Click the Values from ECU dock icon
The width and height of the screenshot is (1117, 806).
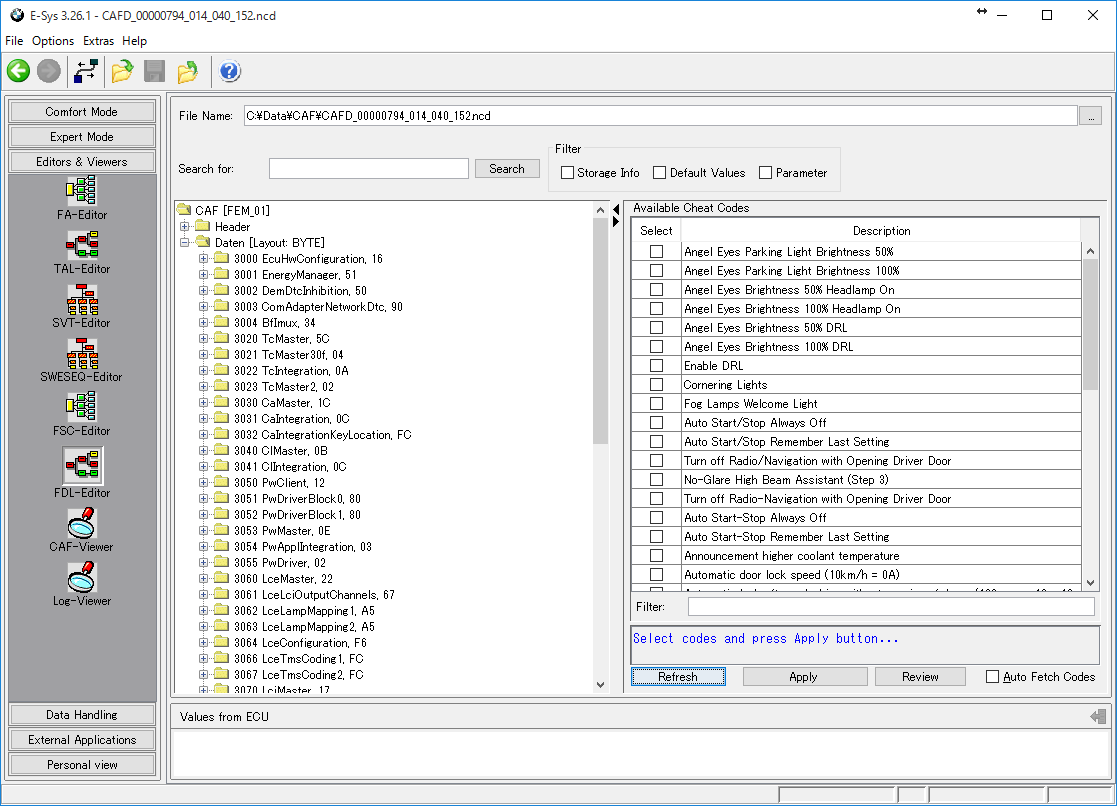click(1098, 717)
